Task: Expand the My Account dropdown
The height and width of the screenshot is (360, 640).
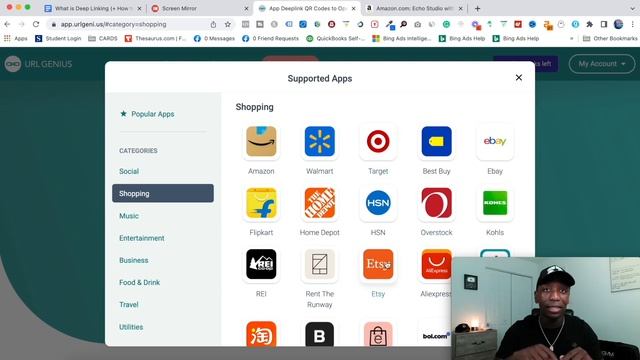Action: [602, 64]
